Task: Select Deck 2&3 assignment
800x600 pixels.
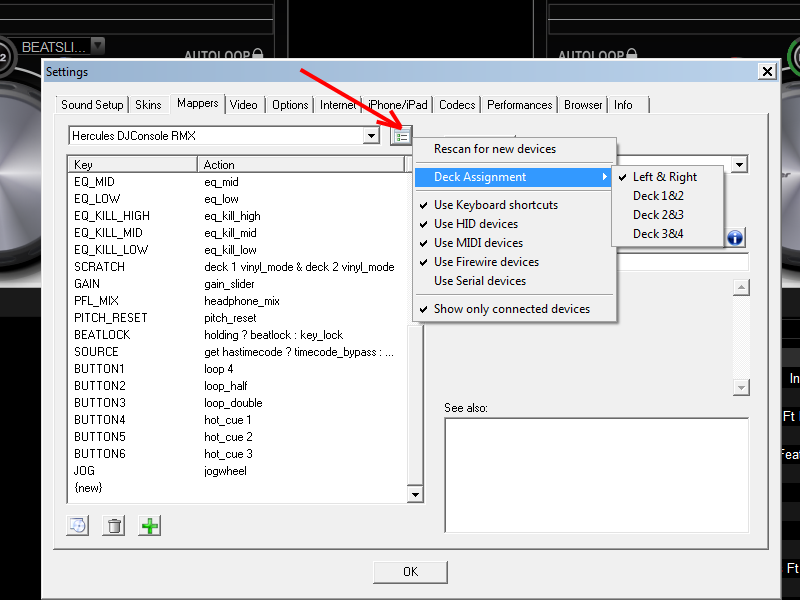Action: pyautogui.click(x=668, y=215)
